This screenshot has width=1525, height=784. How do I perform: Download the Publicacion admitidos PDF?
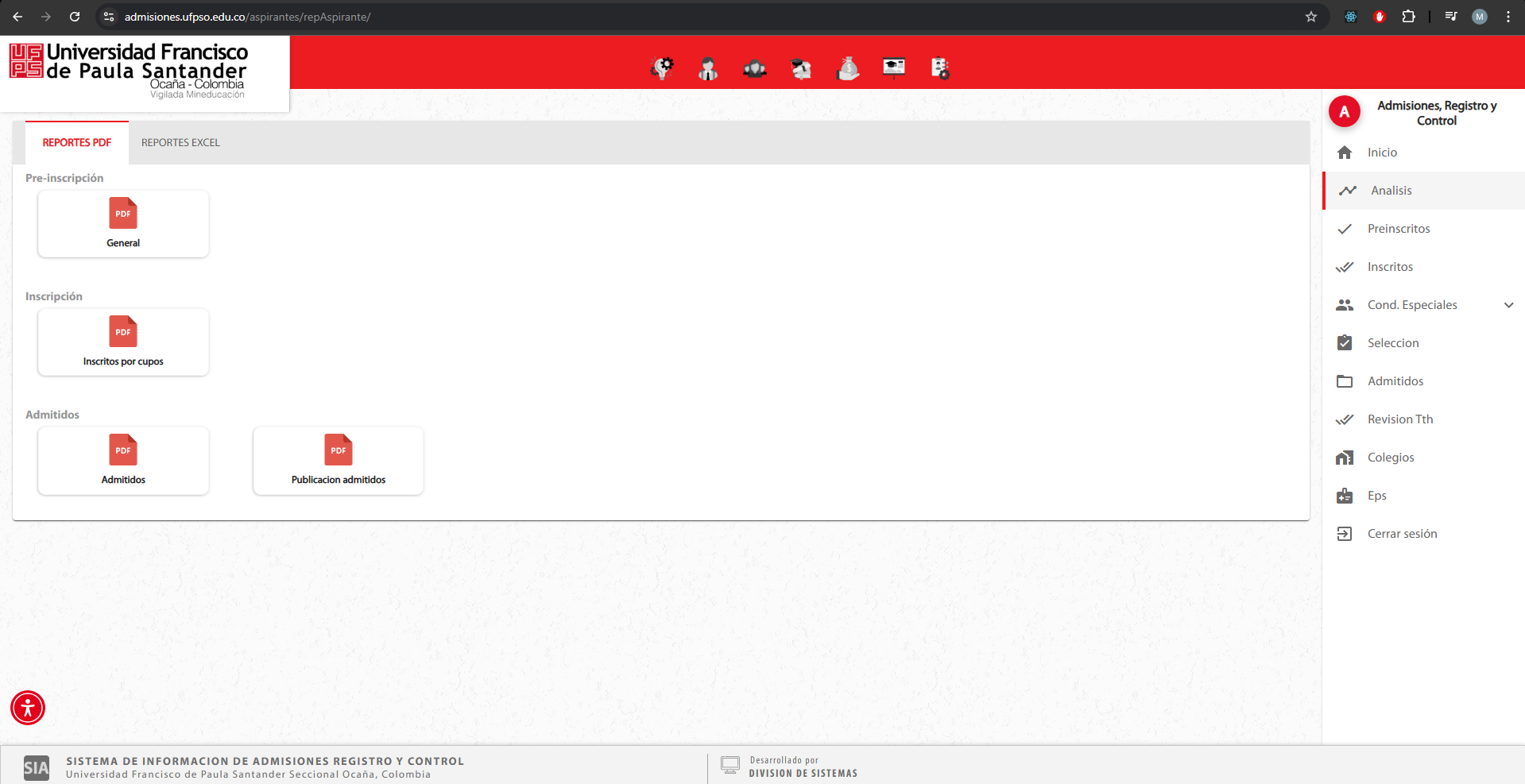coord(339,461)
